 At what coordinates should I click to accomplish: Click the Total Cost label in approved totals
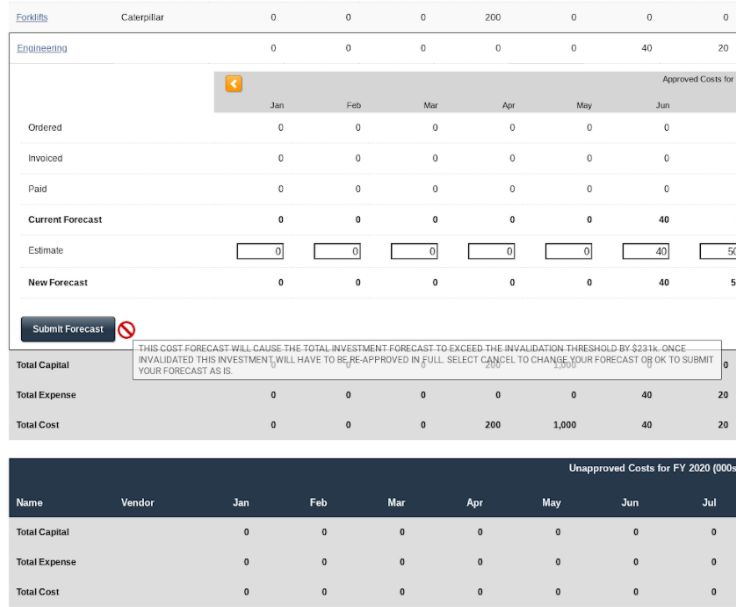click(38, 424)
